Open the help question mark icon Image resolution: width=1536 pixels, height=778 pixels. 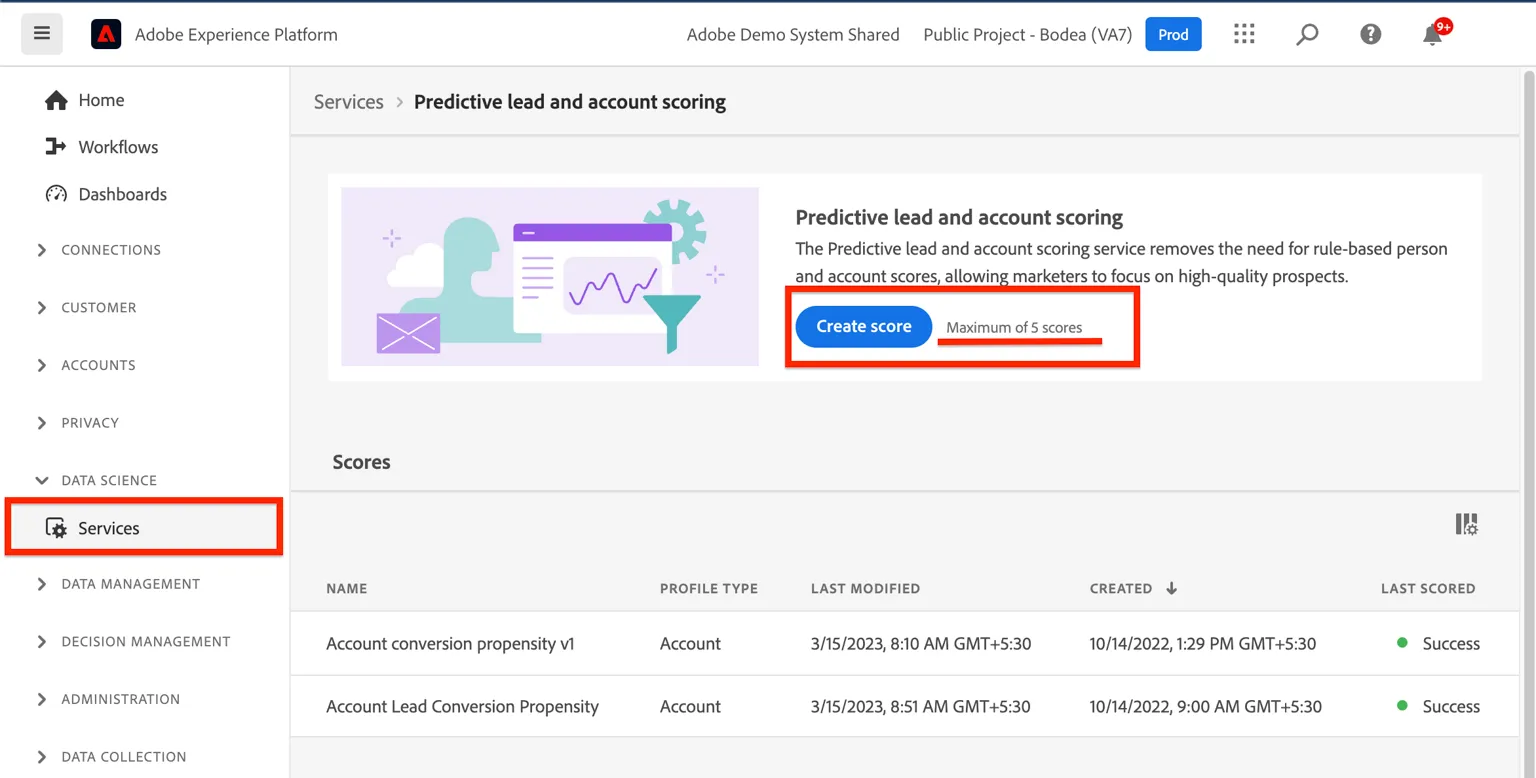coord(1371,34)
